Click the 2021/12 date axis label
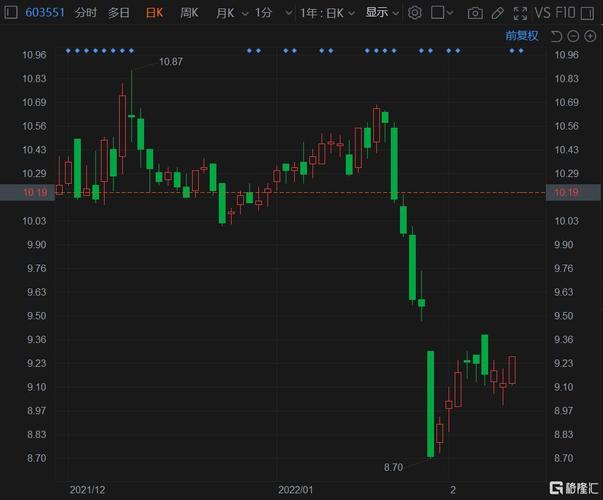This screenshot has width=603, height=500. (x=87, y=490)
